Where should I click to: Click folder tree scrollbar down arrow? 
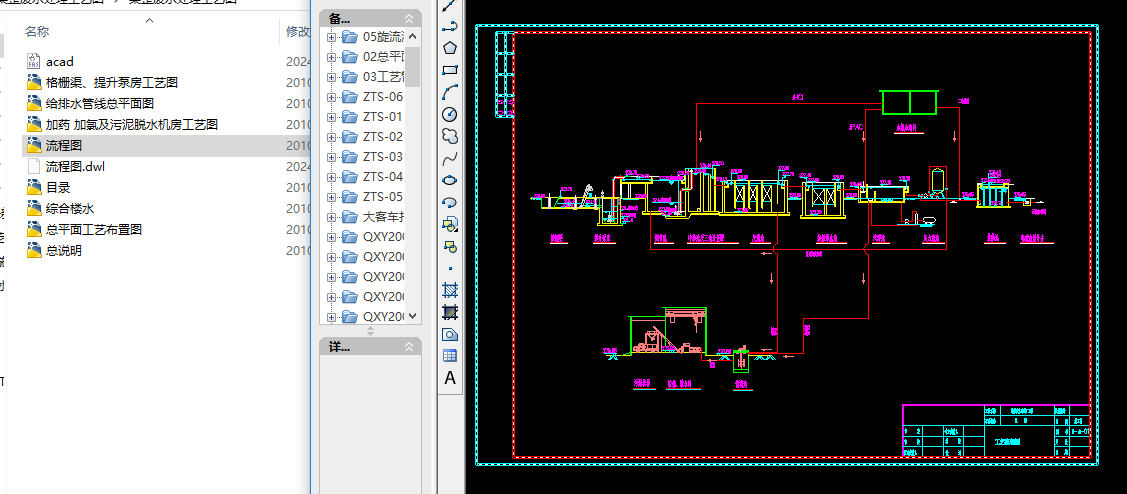pyautogui.click(x=413, y=316)
